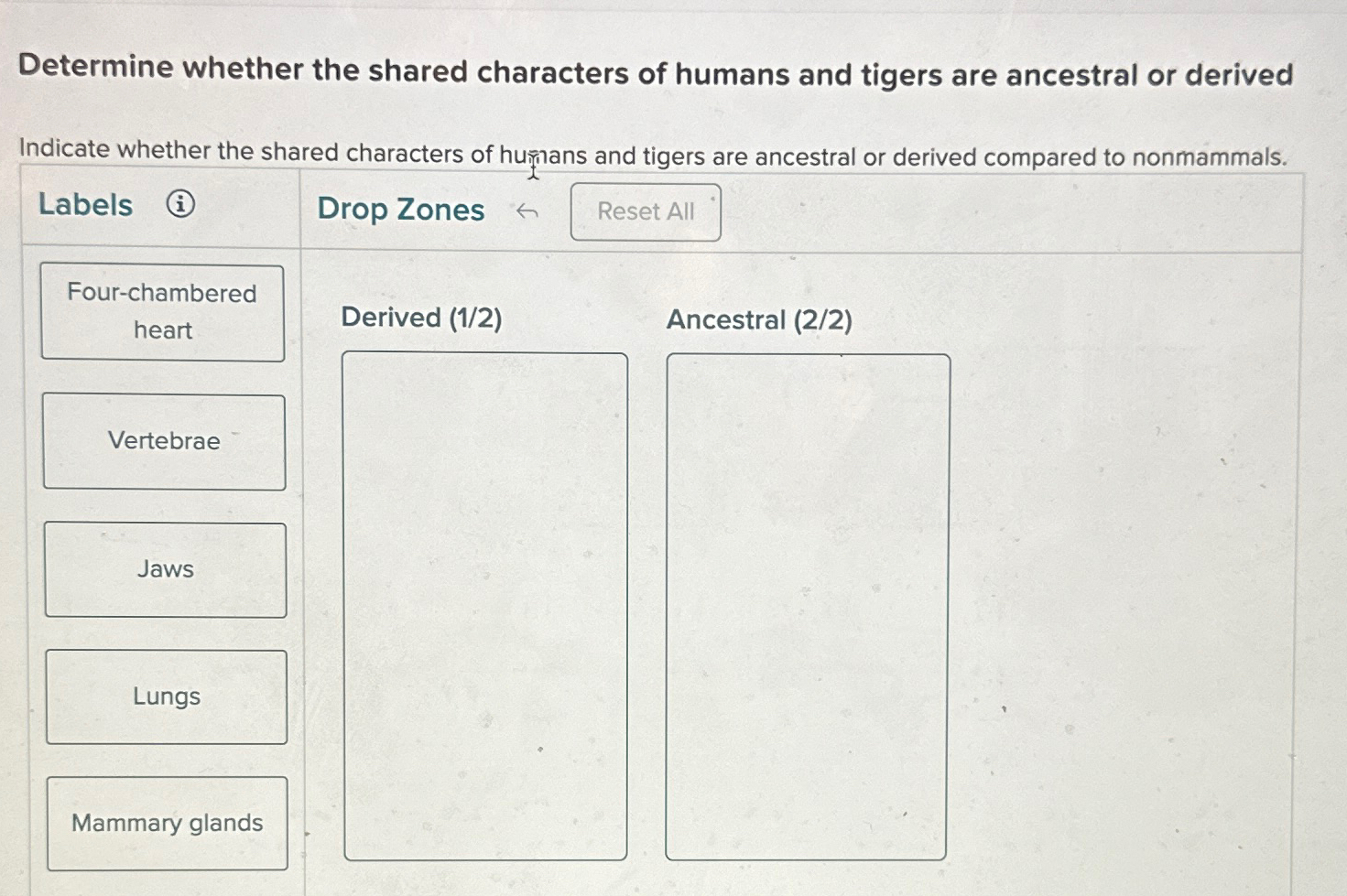Image resolution: width=1347 pixels, height=896 pixels.
Task: Select the Vertebrae label
Action: pyautogui.click(x=165, y=441)
